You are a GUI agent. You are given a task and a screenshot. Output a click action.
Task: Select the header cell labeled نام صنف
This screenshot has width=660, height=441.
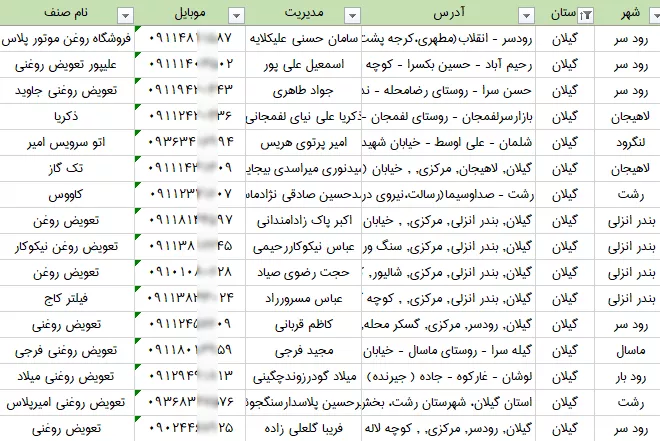click(67, 13)
